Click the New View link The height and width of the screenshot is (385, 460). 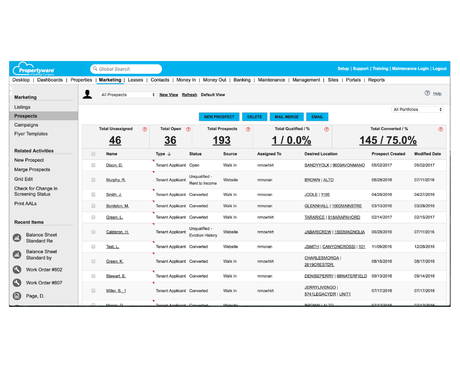tap(169, 95)
